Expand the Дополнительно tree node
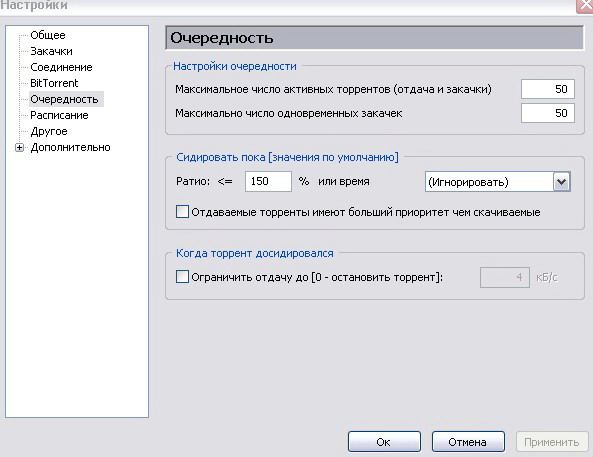Screen dimensions: 593x457 [x=20, y=148]
